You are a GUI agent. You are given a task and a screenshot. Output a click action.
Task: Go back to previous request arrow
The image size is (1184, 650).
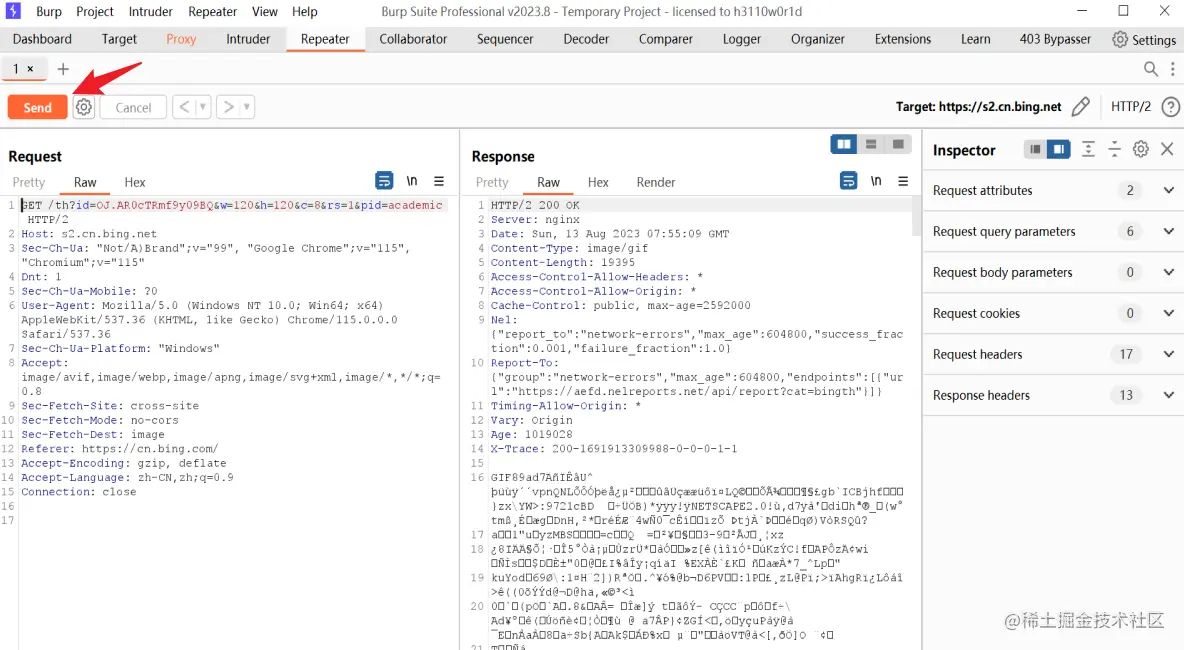click(183, 107)
